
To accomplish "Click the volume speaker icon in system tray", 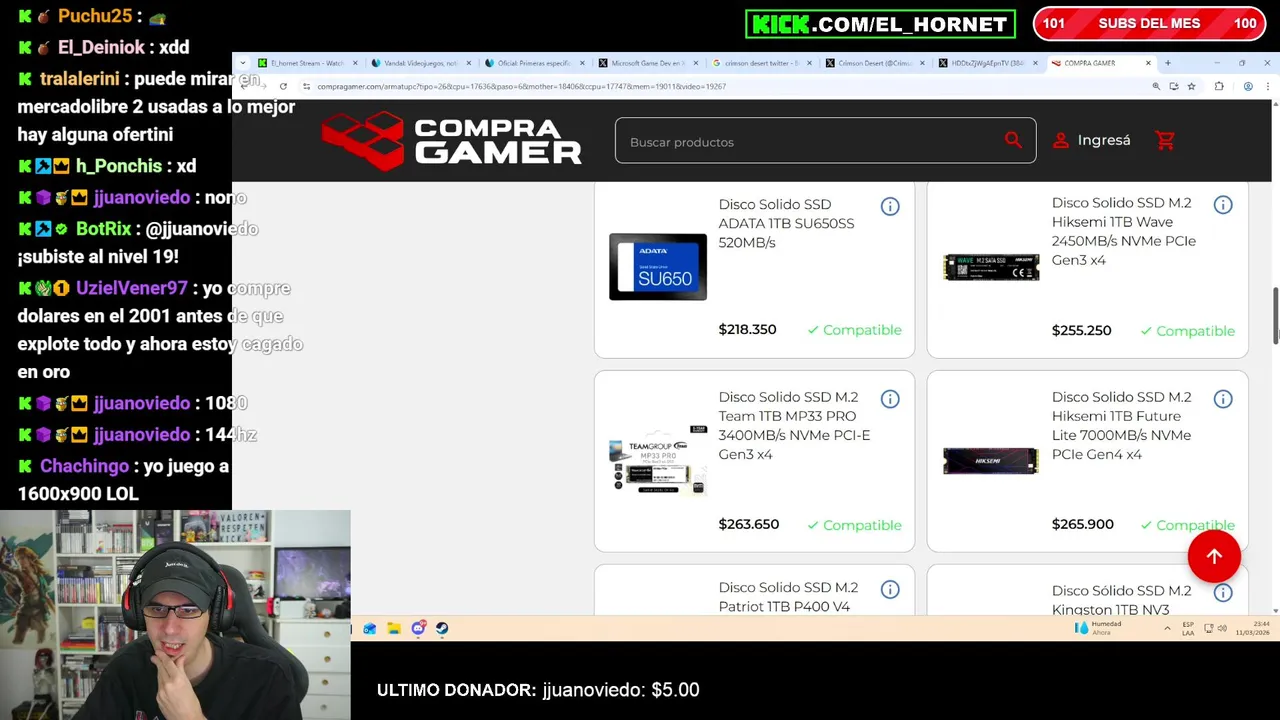I will (x=1222, y=628).
